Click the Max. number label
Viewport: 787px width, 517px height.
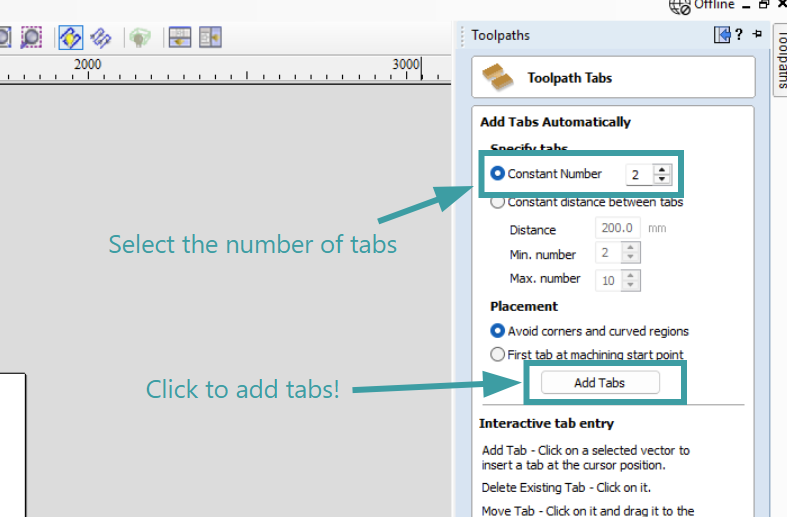point(545,278)
